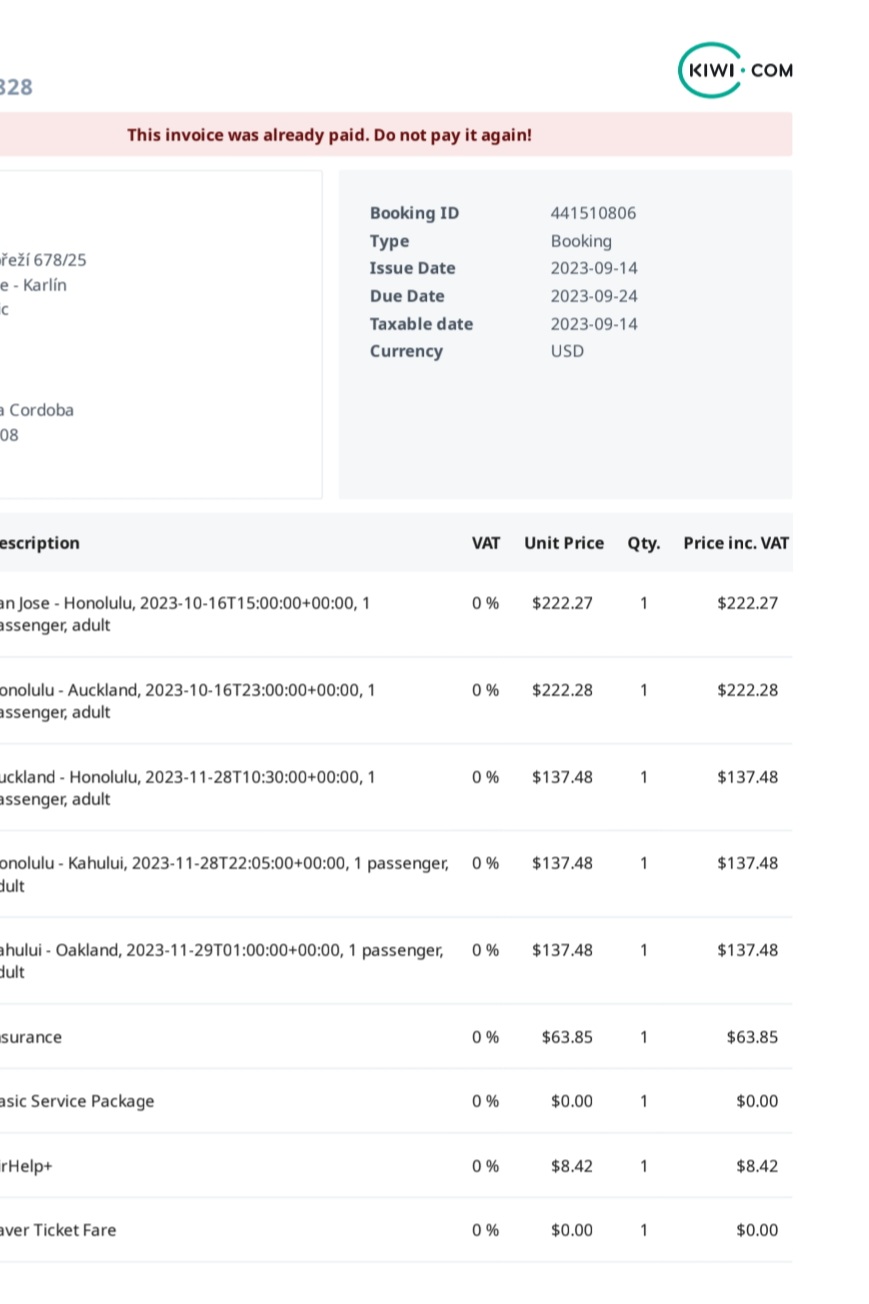Click the Description column header
Screen dimensions: 869x1304
[x=40, y=543]
